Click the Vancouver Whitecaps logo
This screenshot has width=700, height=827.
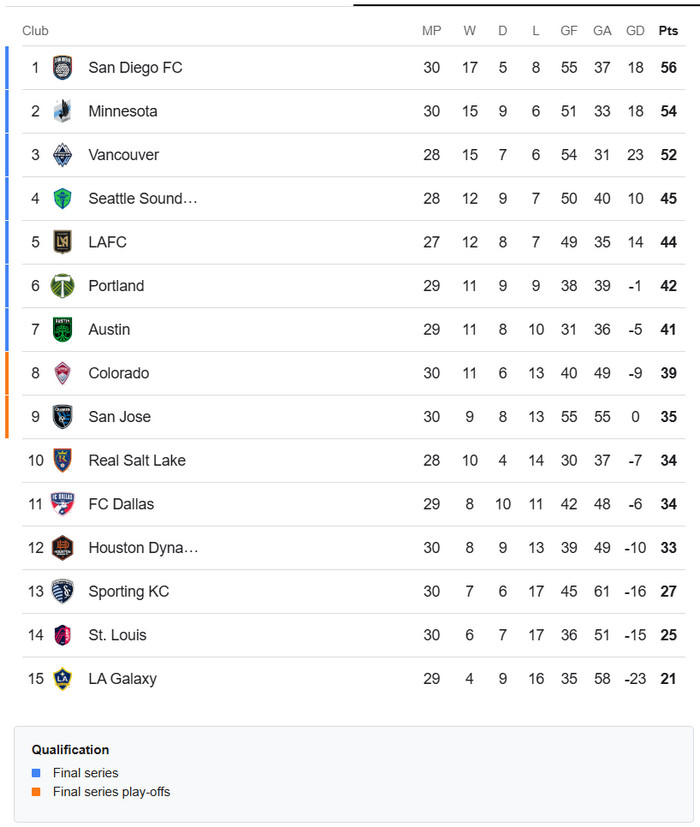tap(62, 155)
